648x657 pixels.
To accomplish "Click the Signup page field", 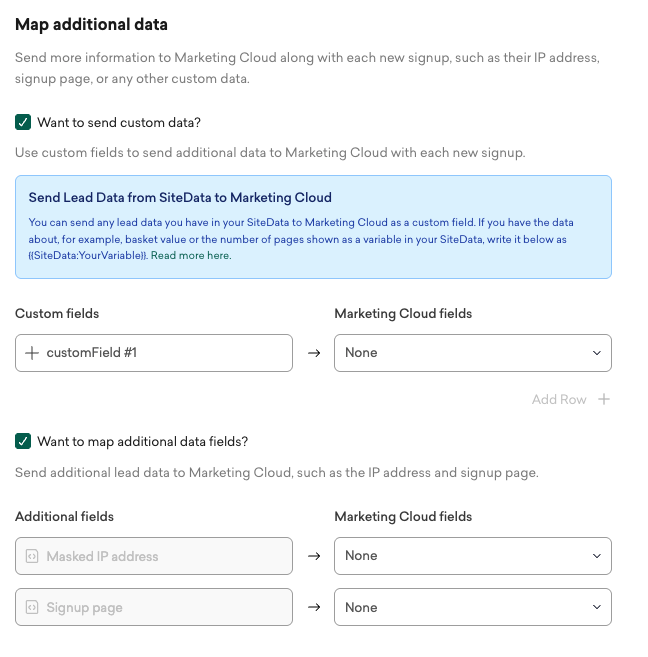I will click(165, 607).
